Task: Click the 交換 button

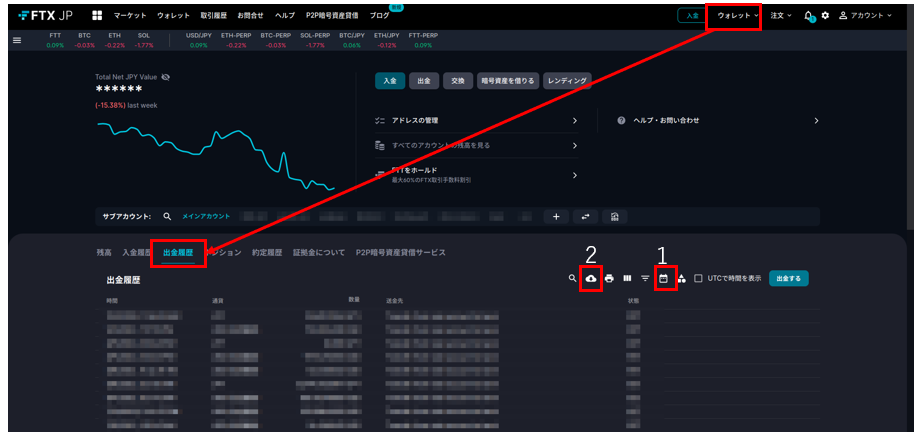Action: click(458, 81)
